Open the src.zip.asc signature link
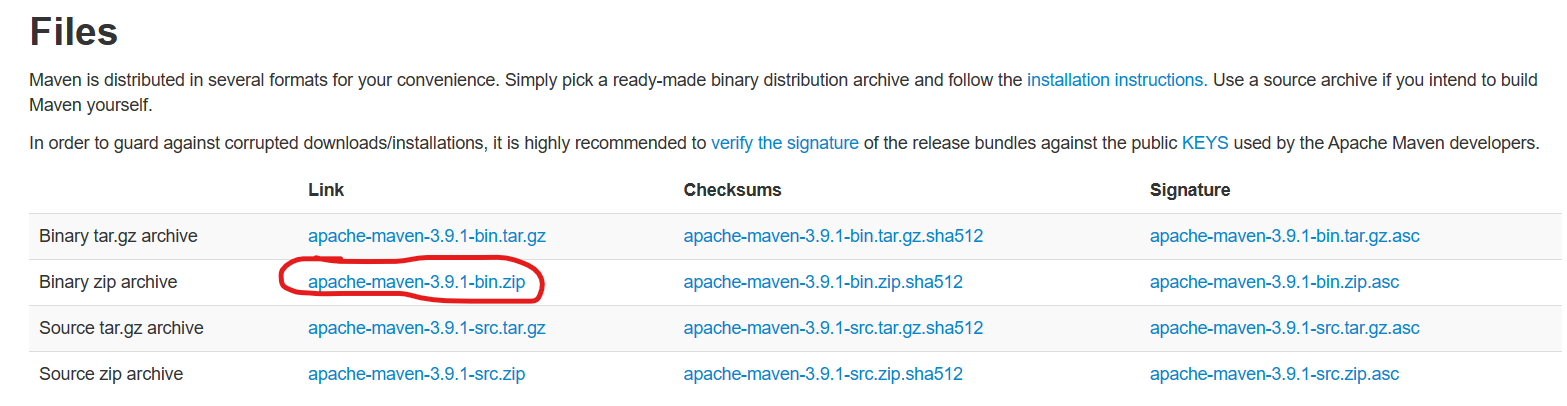This screenshot has width=1567, height=406. click(1274, 375)
